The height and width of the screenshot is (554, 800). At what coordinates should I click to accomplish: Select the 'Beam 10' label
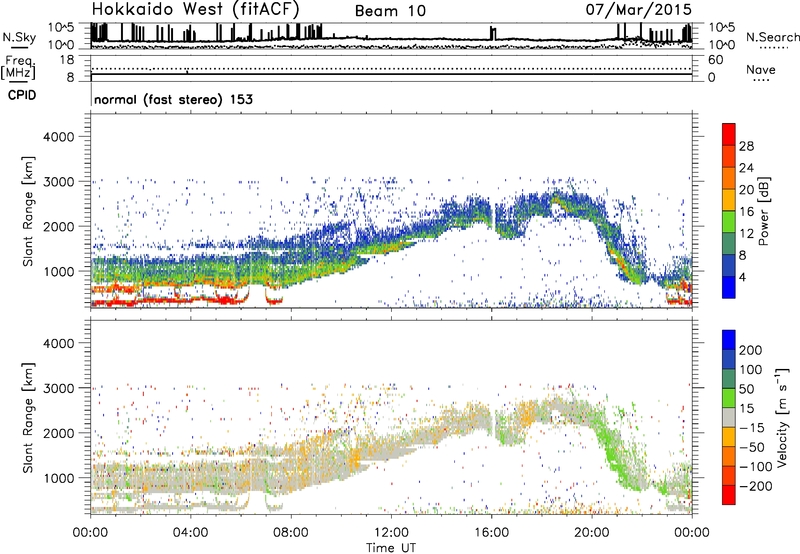click(x=390, y=11)
